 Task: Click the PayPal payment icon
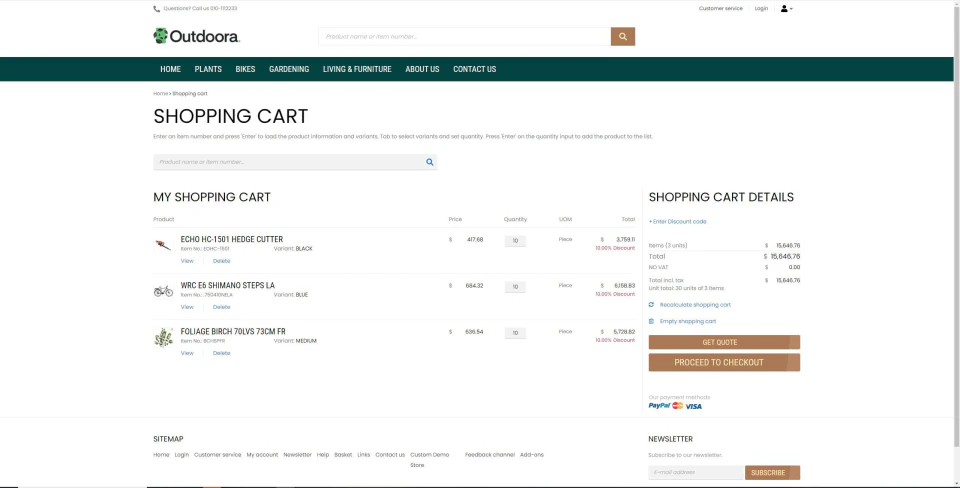659,405
